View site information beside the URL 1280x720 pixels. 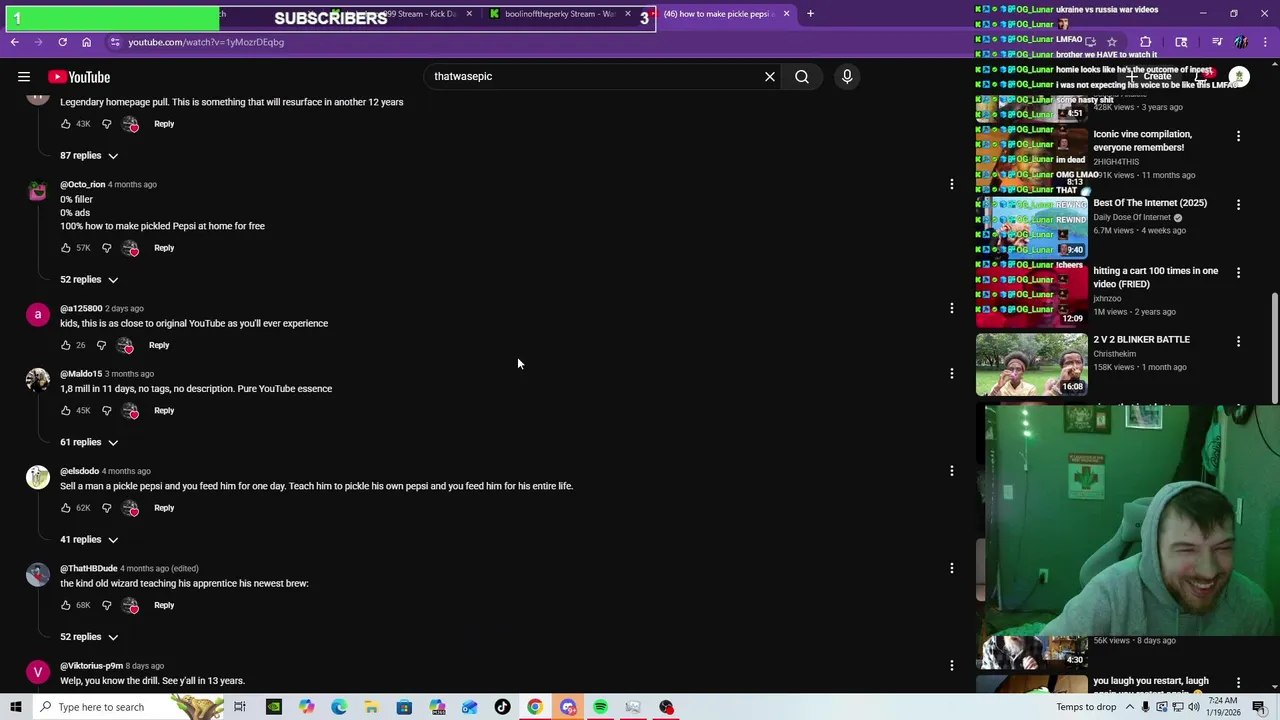coord(115,42)
